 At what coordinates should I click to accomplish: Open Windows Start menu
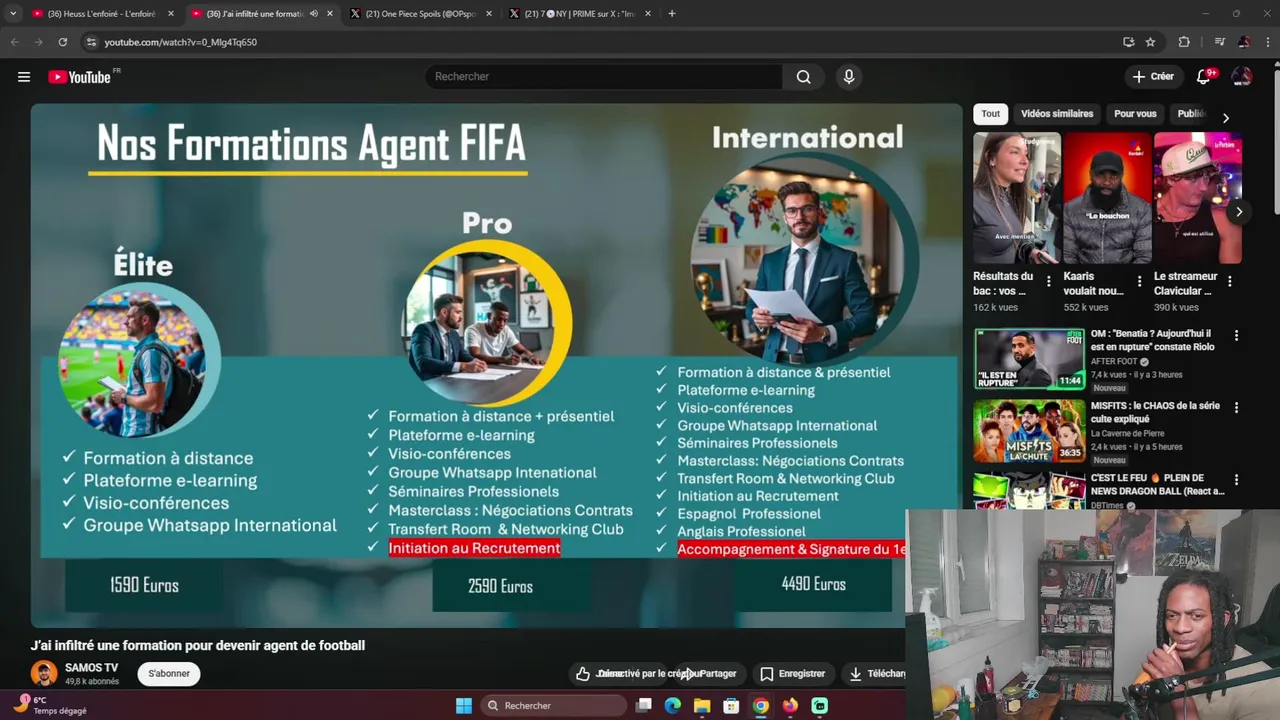(464, 705)
